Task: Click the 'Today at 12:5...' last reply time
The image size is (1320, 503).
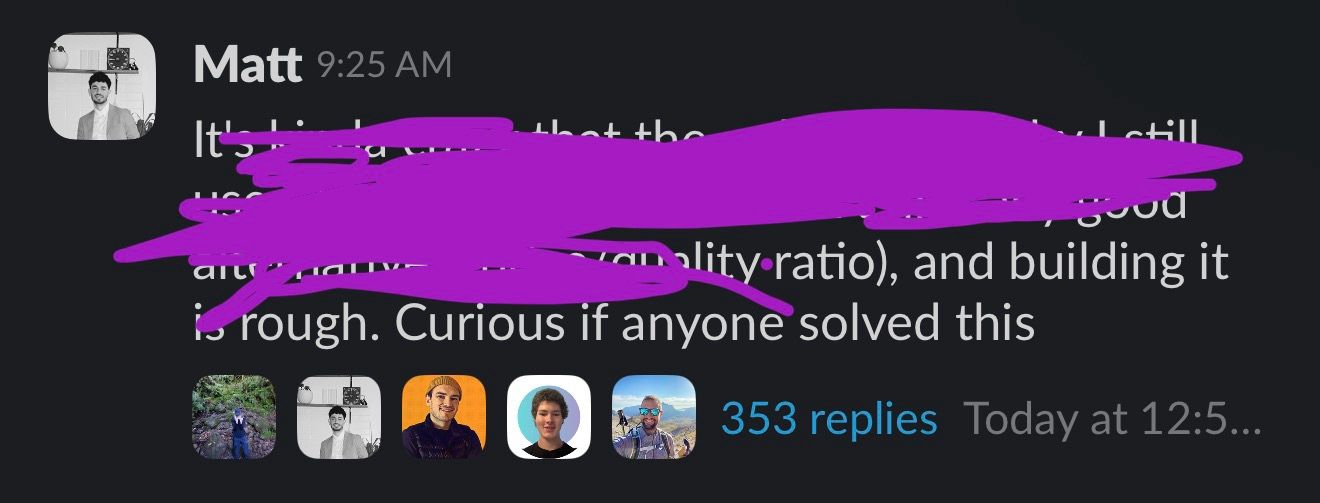Action: [1113, 419]
